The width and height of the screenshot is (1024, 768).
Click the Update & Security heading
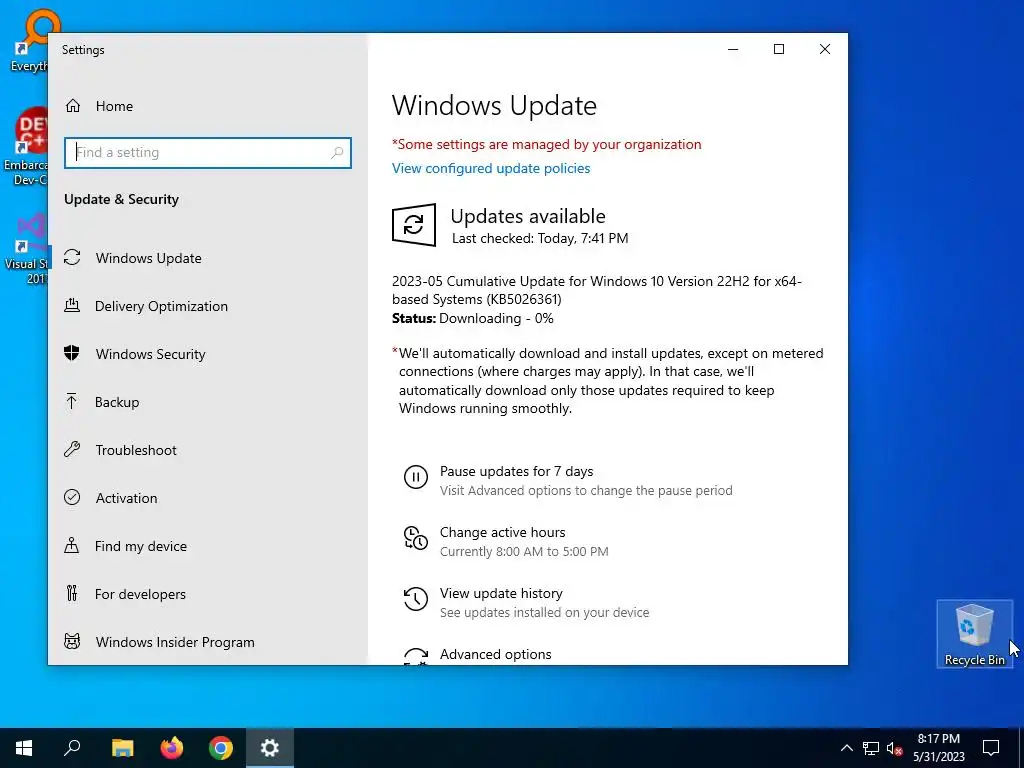[x=121, y=199]
